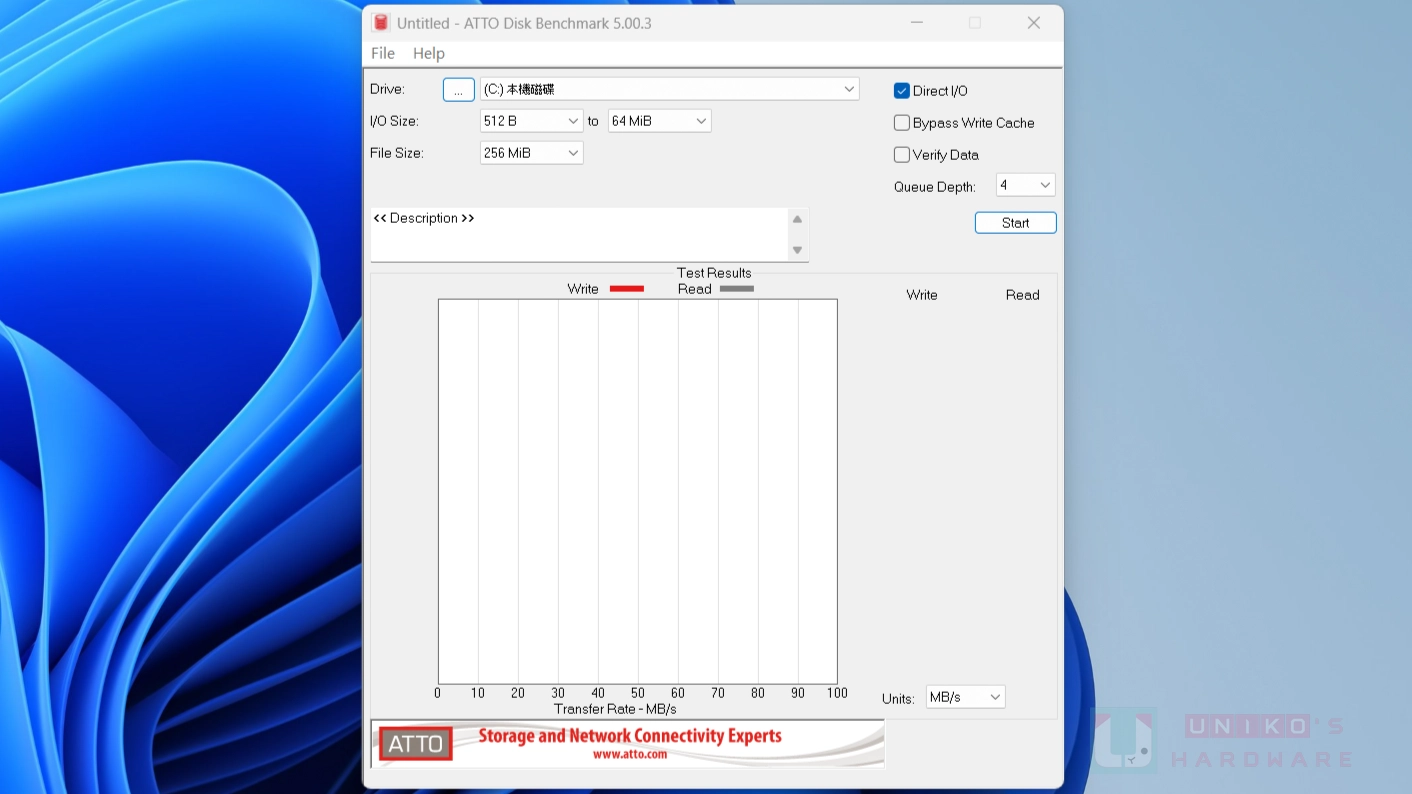Start the benchmark with the Start button

[x=1015, y=223]
